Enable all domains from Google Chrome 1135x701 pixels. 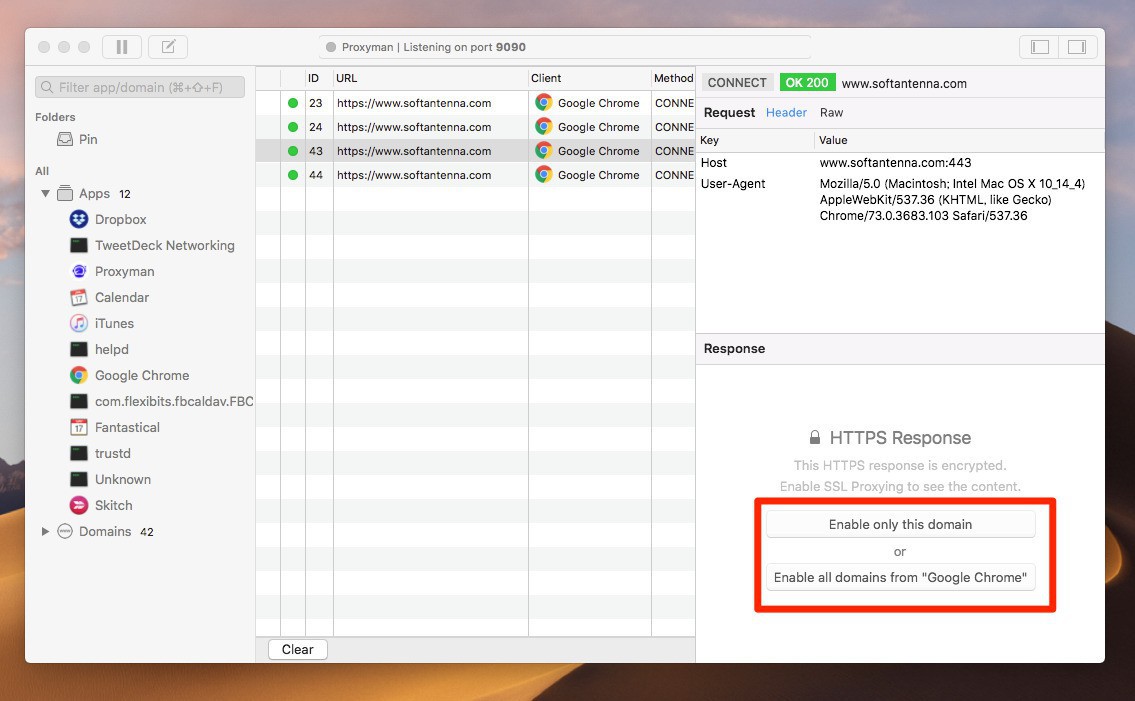(900, 577)
